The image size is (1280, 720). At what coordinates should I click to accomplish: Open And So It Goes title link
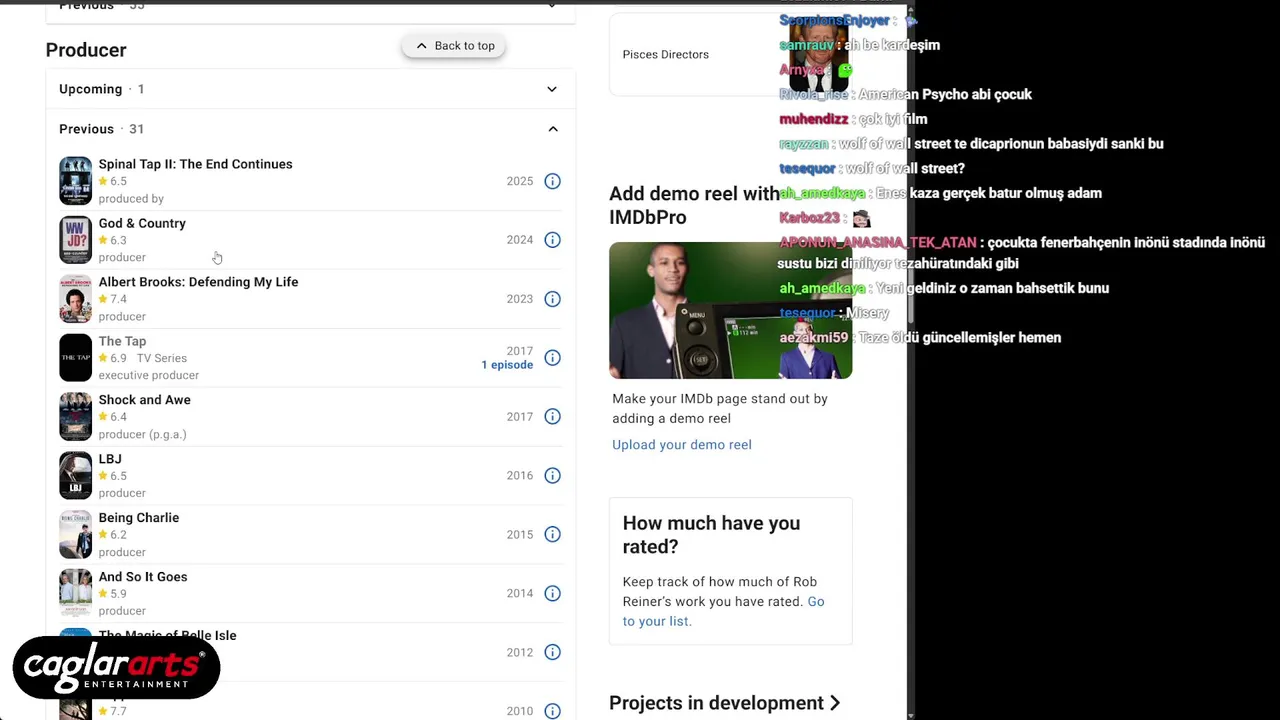point(143,577)
